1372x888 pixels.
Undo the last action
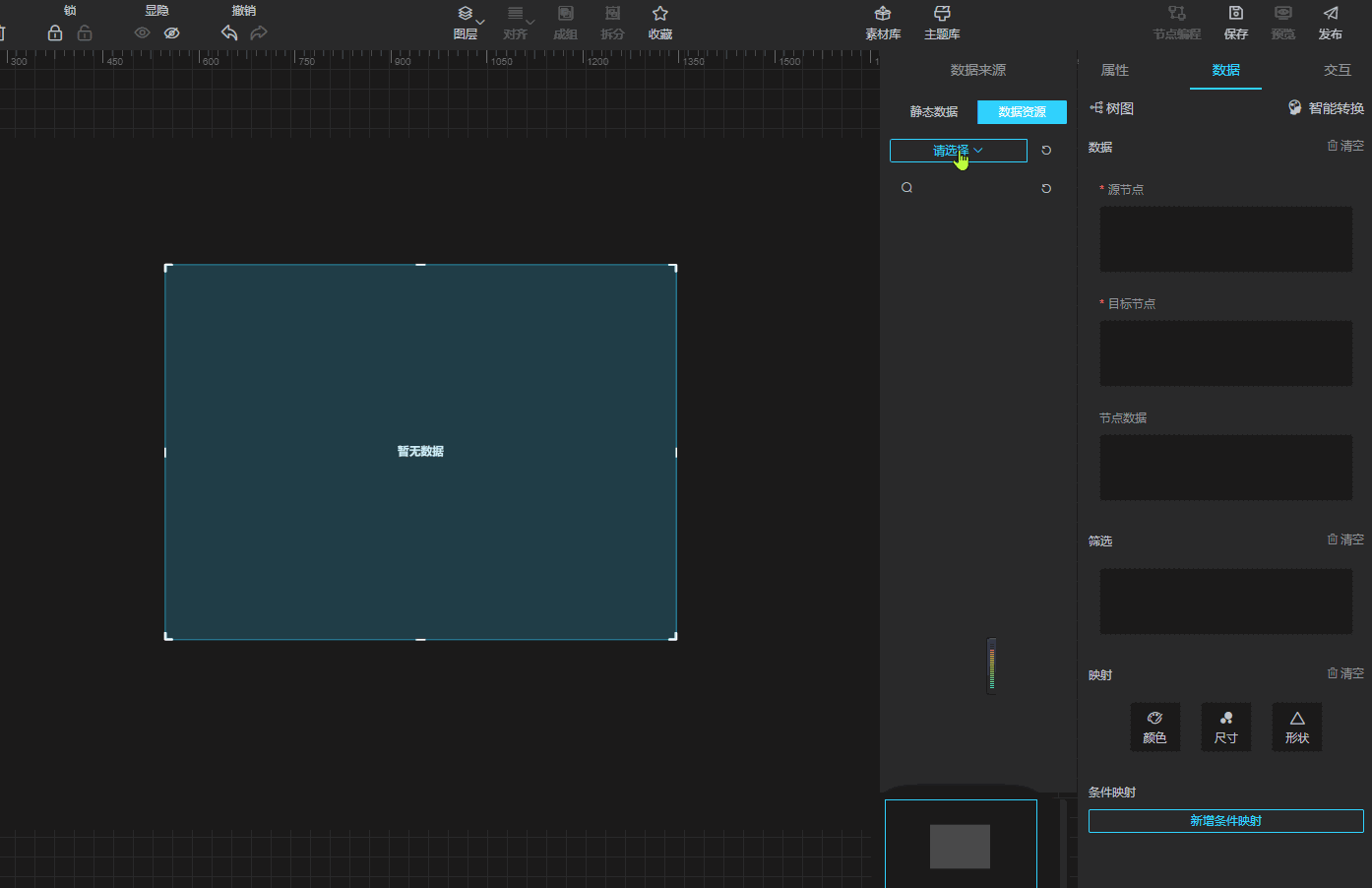(x=229, y=32)
